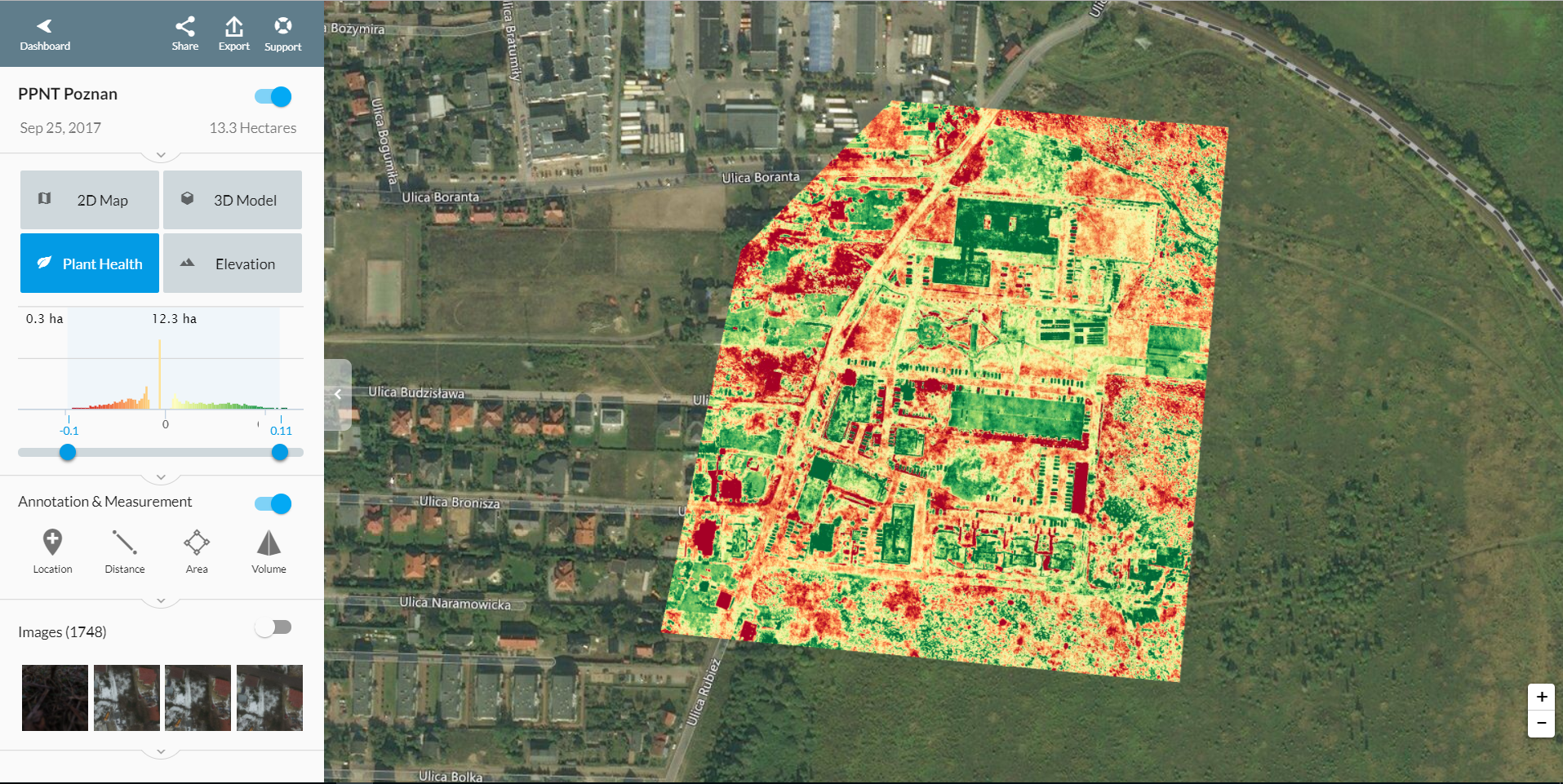Disable the Annotation & Measurement toggle
The height and width of the screenshot is (784, 1563).
coord(273,504)
